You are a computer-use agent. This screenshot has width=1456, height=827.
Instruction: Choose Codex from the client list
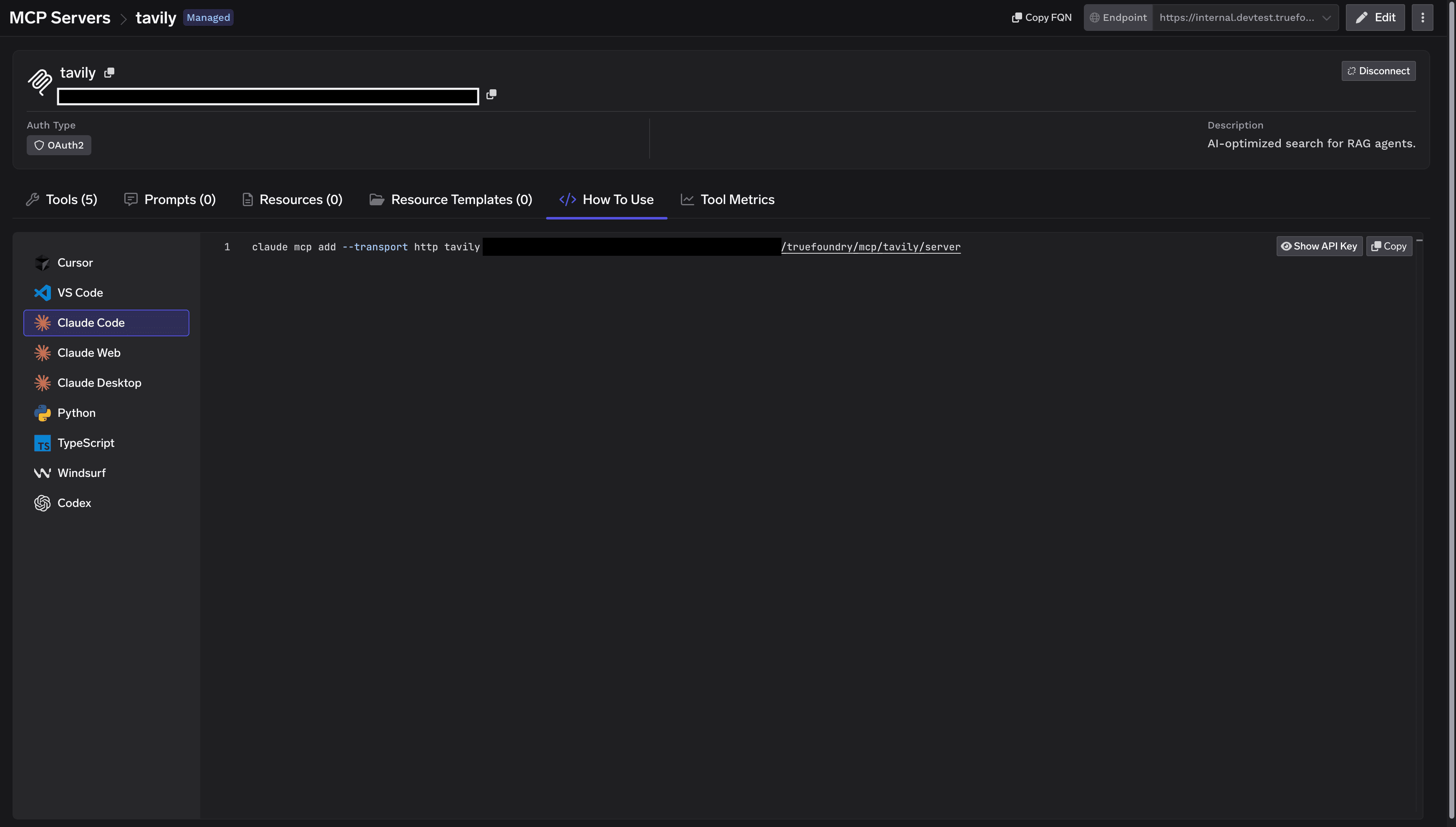pyautogui.click(x=106, y=503)
